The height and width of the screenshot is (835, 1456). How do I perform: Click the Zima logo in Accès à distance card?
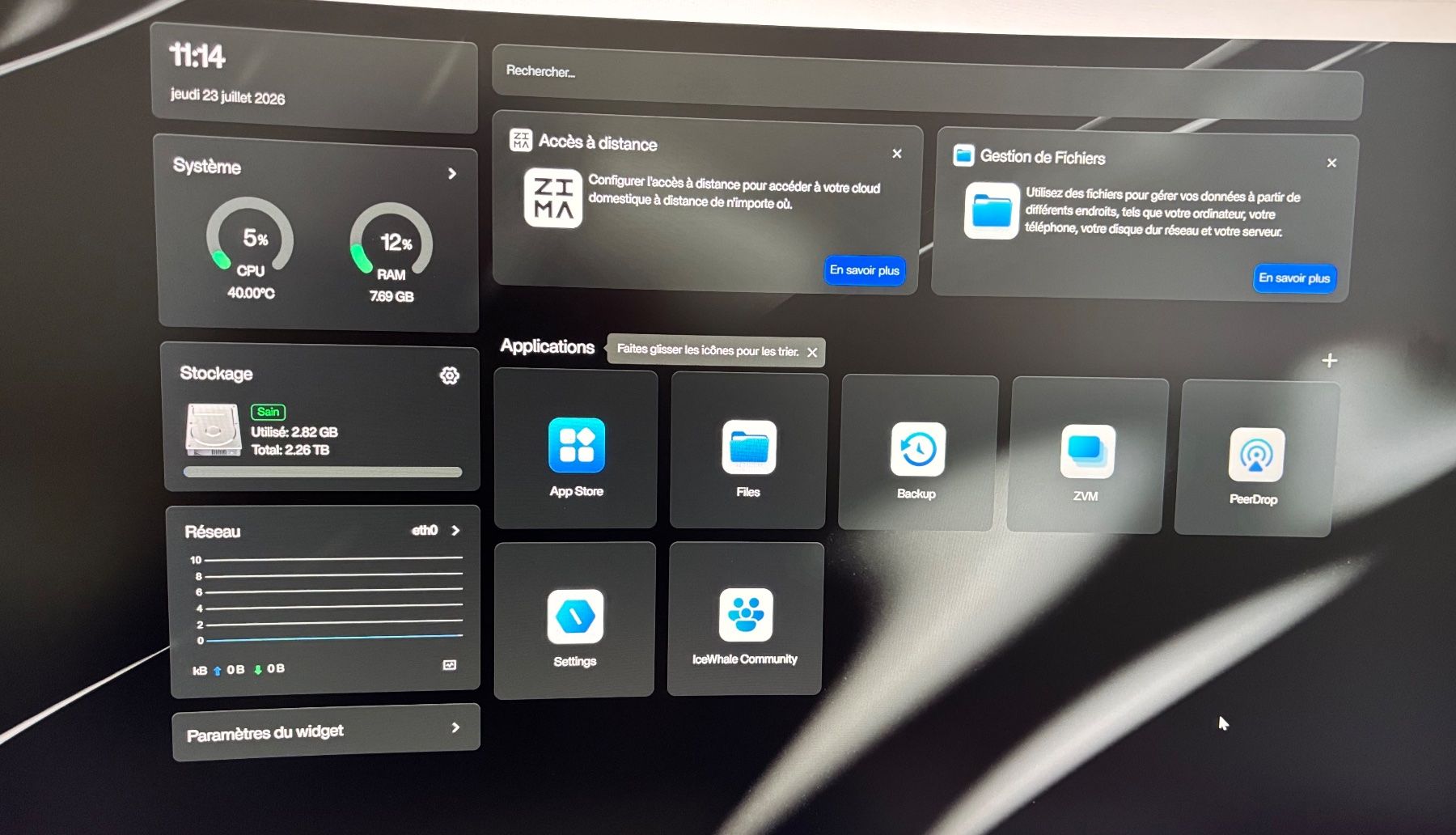pos(553,198)
